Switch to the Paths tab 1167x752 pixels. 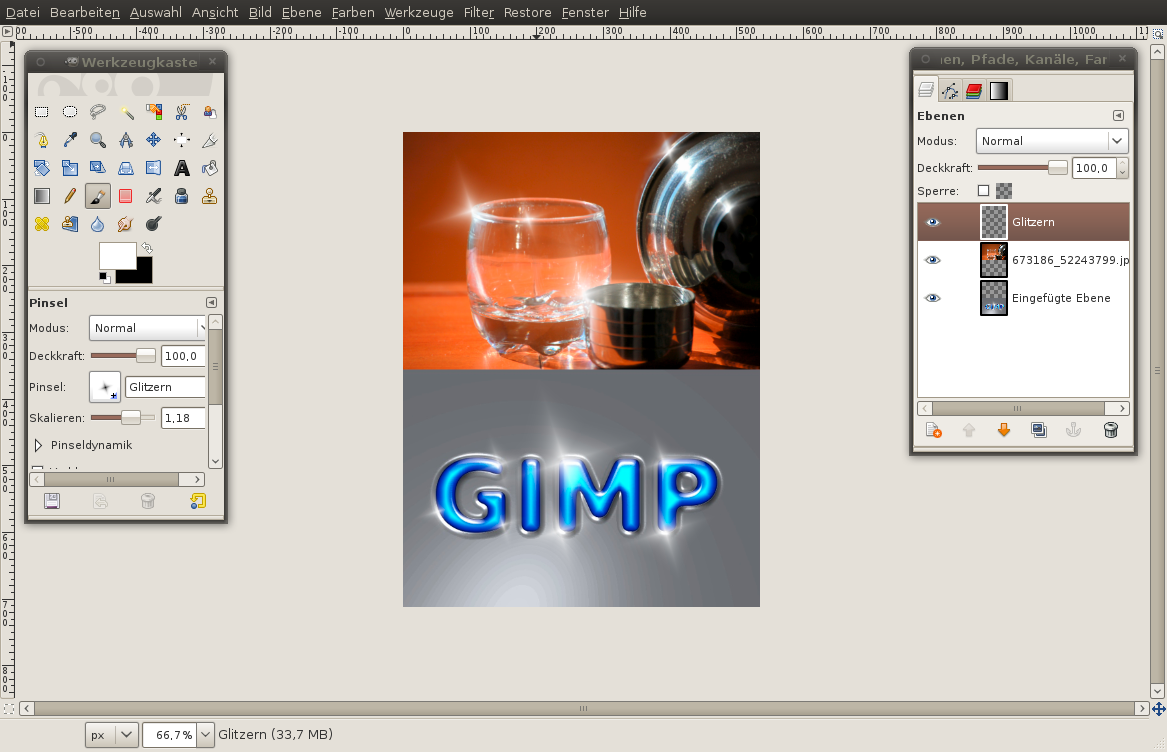point(950,91)
